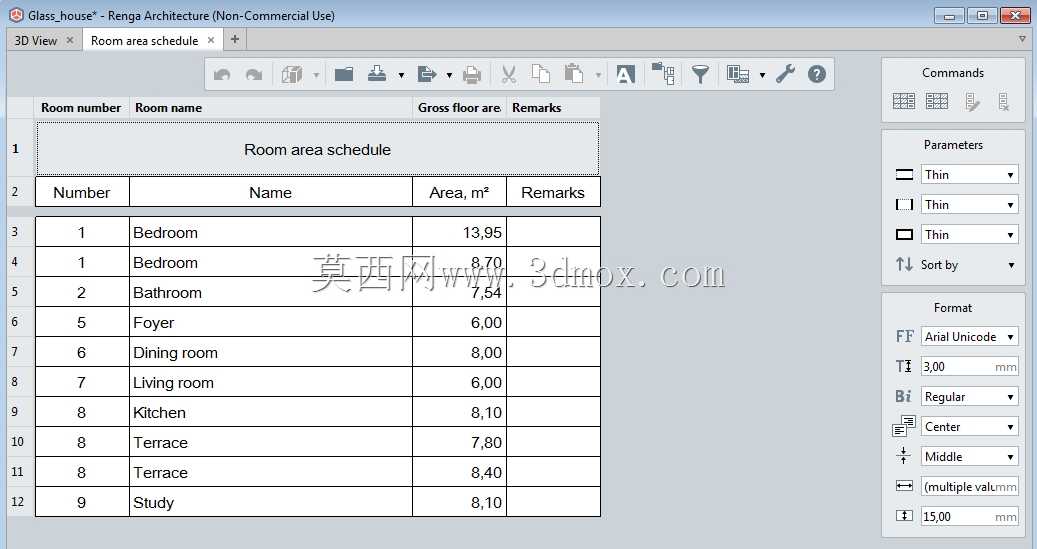The width and height of the screenshot is (1037, 549).
Task: Open the Regular font style dropdown
Action: [x=969, y=396]
